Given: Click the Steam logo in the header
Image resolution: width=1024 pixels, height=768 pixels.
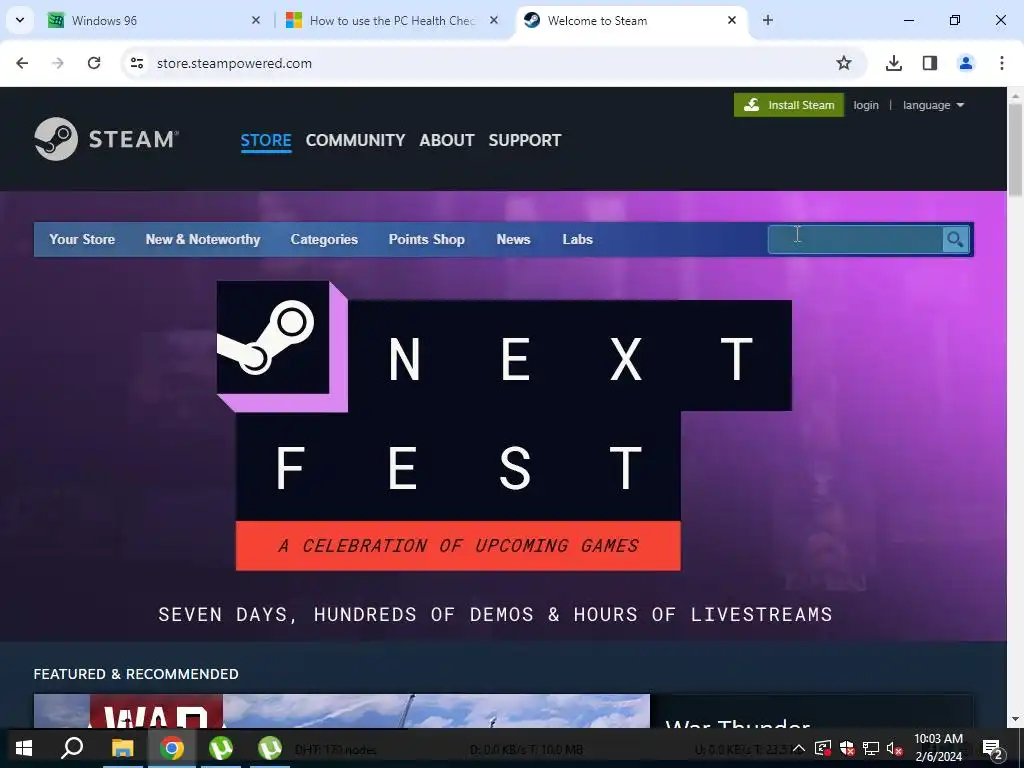Looking at the screenshot, I should [106, 139].
